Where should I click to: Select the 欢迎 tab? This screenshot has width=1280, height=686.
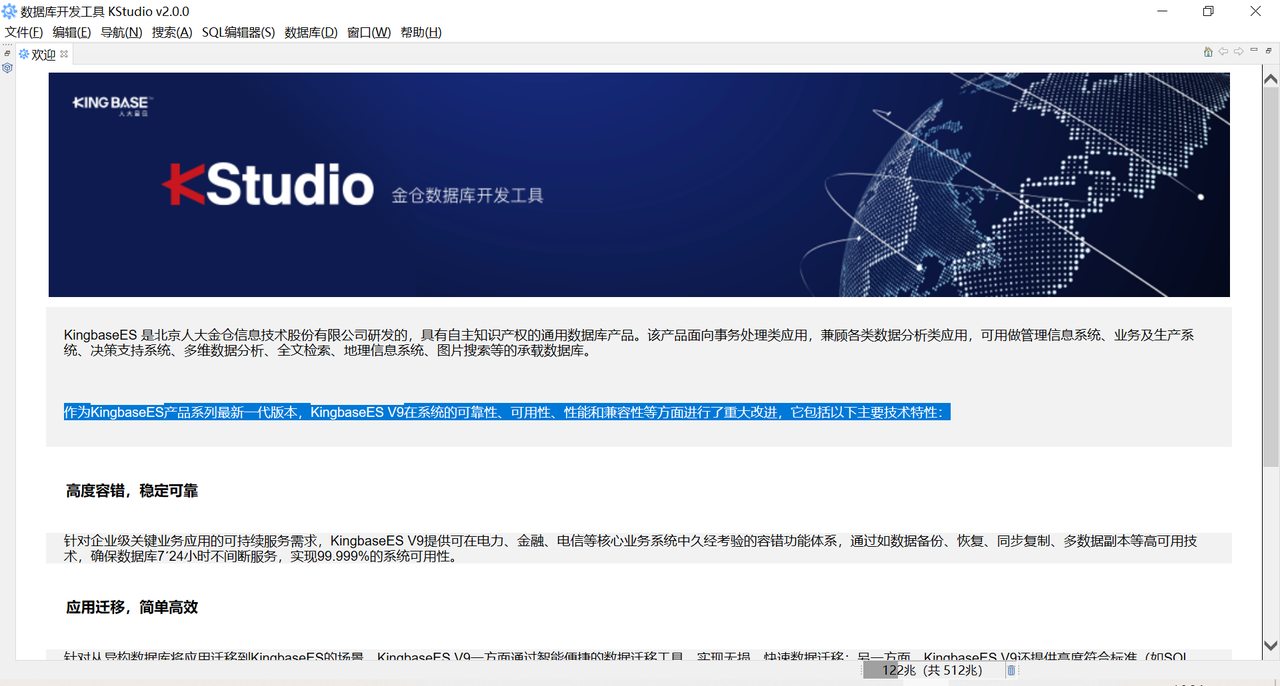[43, 55]
